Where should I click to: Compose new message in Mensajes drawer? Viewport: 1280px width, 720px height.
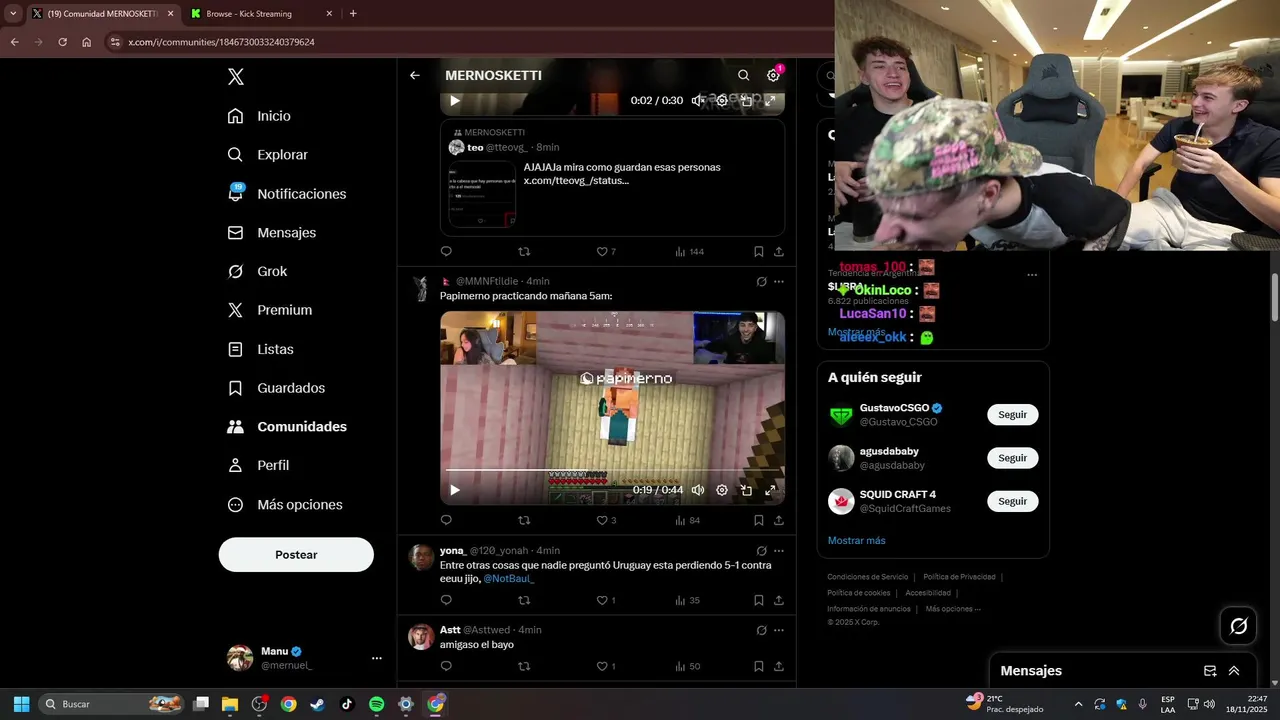pos(1210,671)
